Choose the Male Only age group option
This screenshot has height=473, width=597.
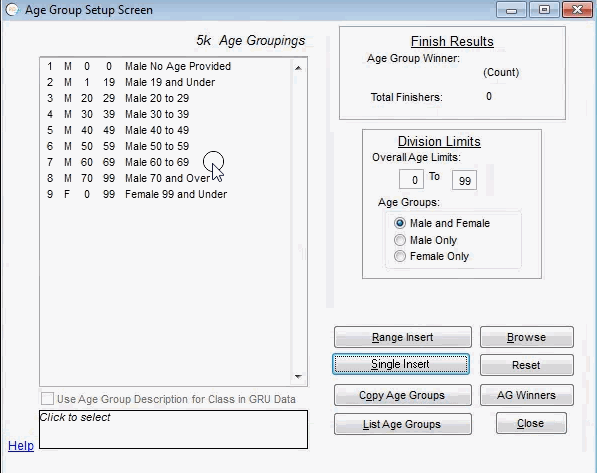400,240
